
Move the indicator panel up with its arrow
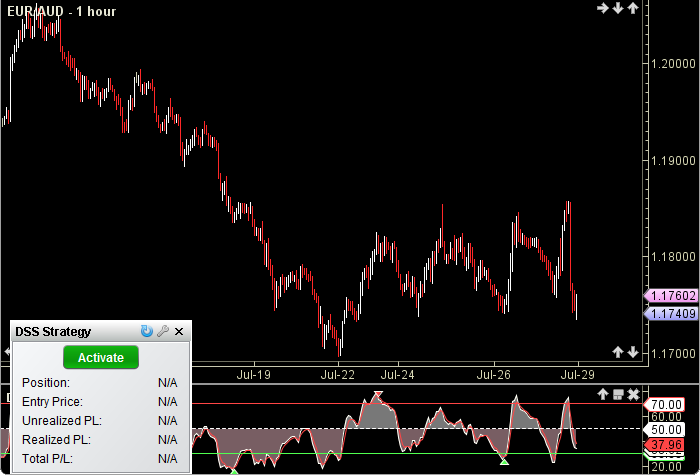(x=603, y=394)
